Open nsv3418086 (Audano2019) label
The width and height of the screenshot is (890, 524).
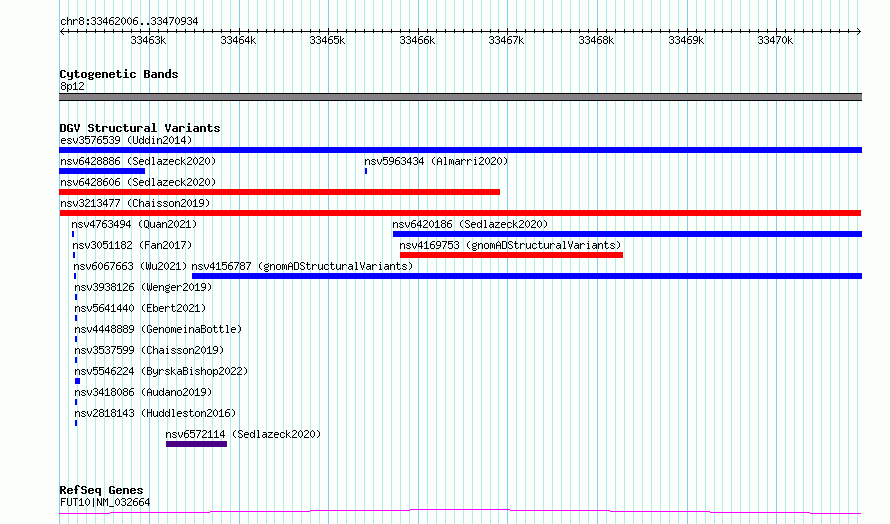tap(143, 392)
